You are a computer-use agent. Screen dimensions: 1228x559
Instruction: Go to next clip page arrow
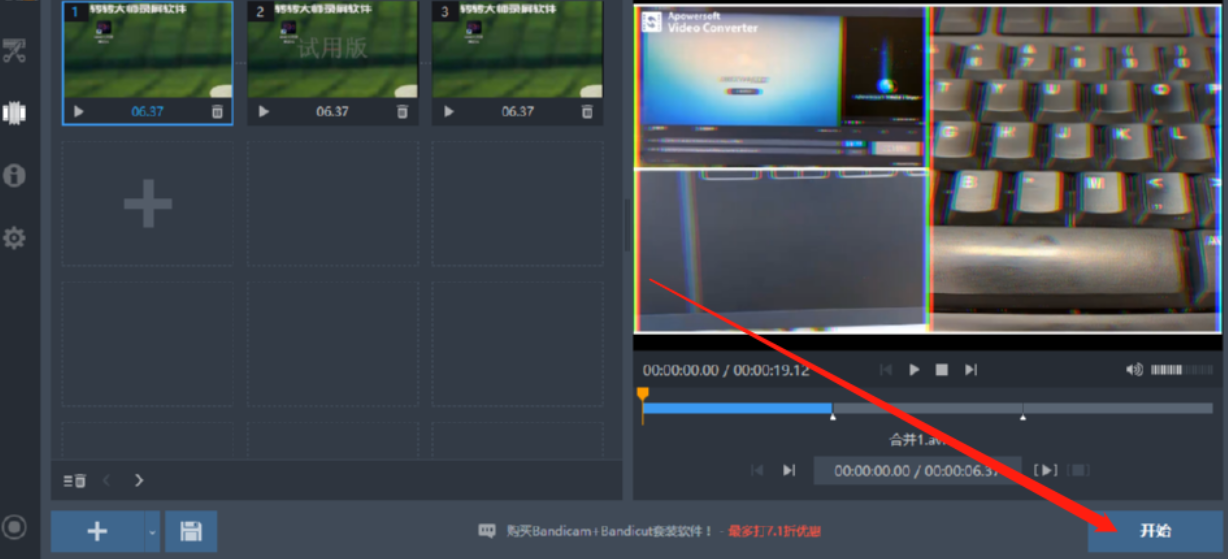[139, 481]
